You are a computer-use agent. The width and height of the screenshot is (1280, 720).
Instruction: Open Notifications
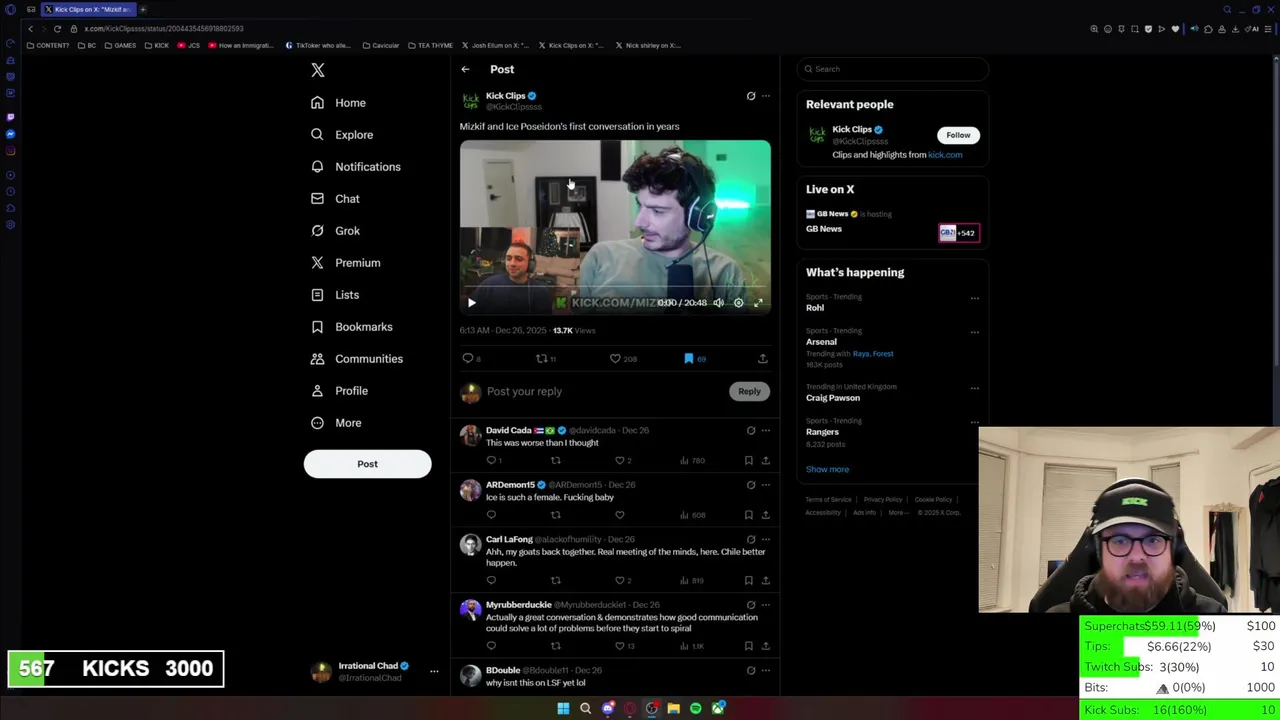tap(355, 167)
